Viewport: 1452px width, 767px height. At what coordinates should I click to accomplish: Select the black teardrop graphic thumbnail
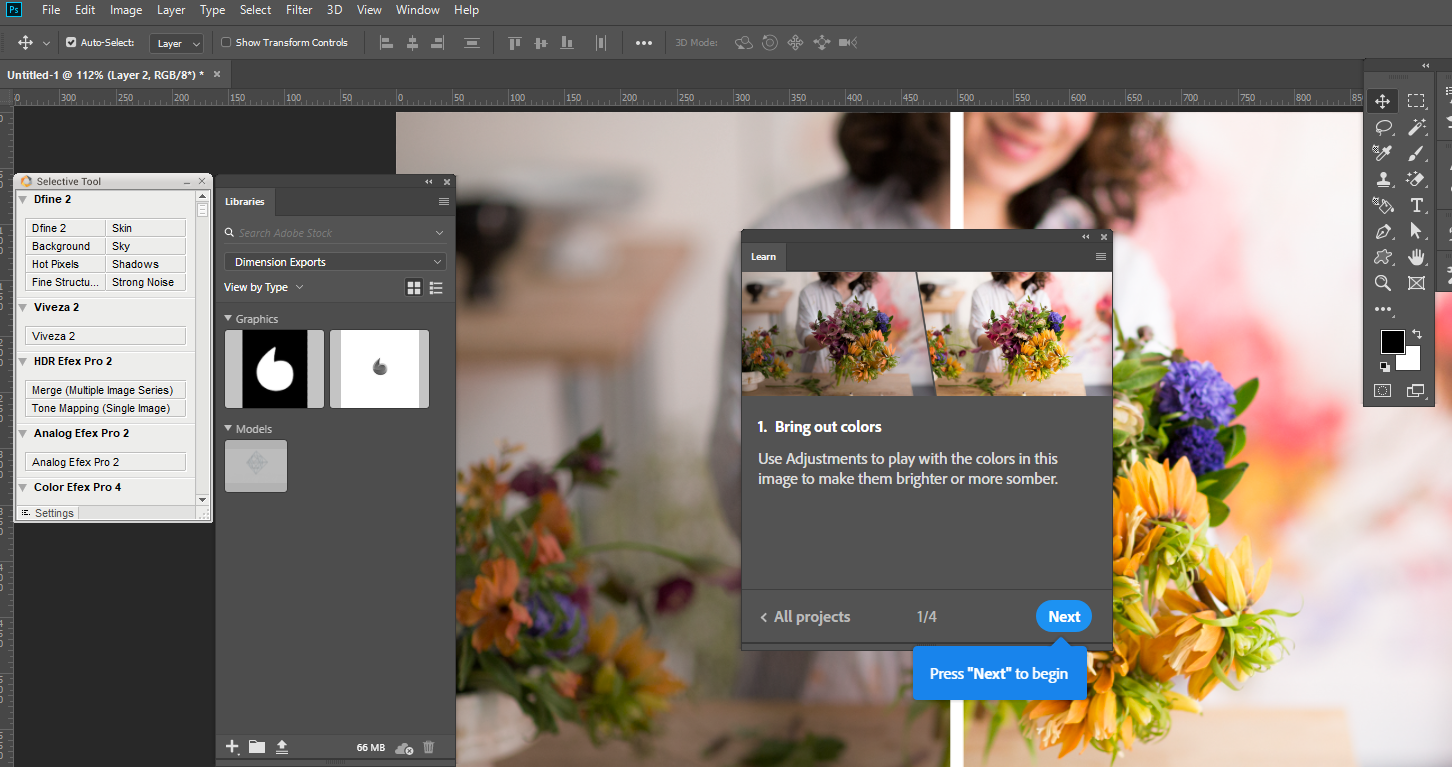coord(274,368)
